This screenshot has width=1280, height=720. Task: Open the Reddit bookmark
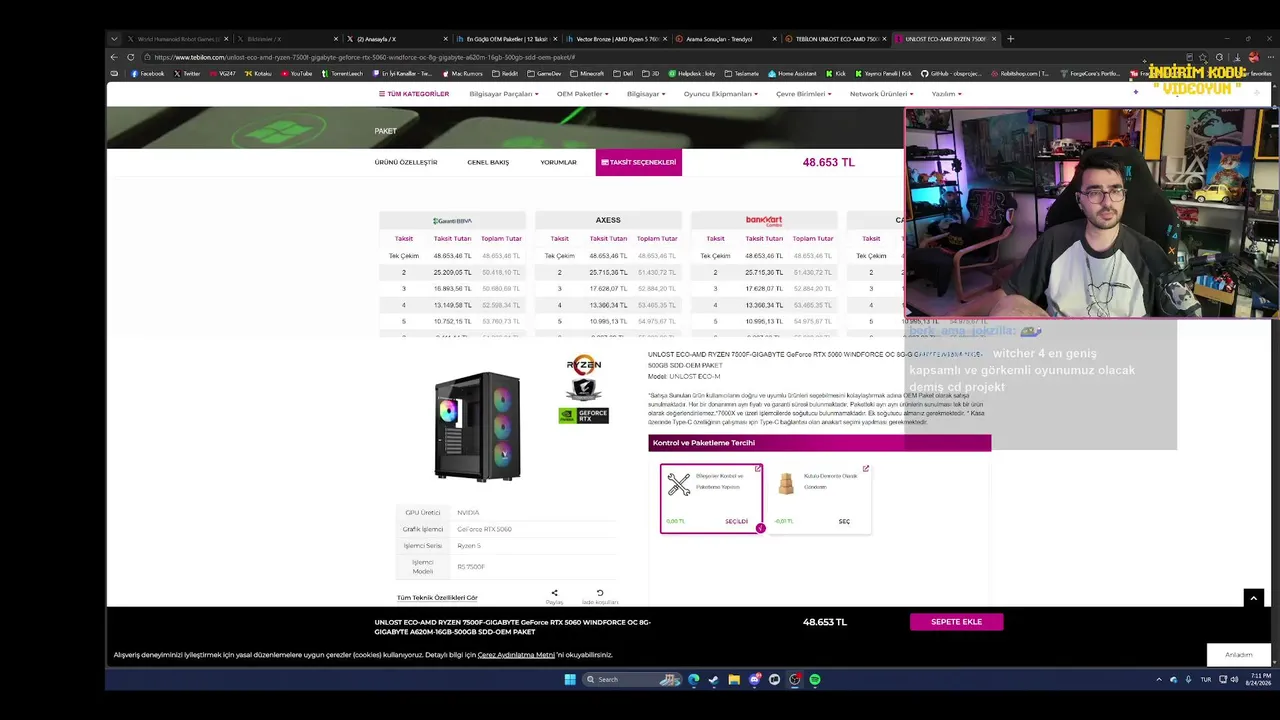505,73
